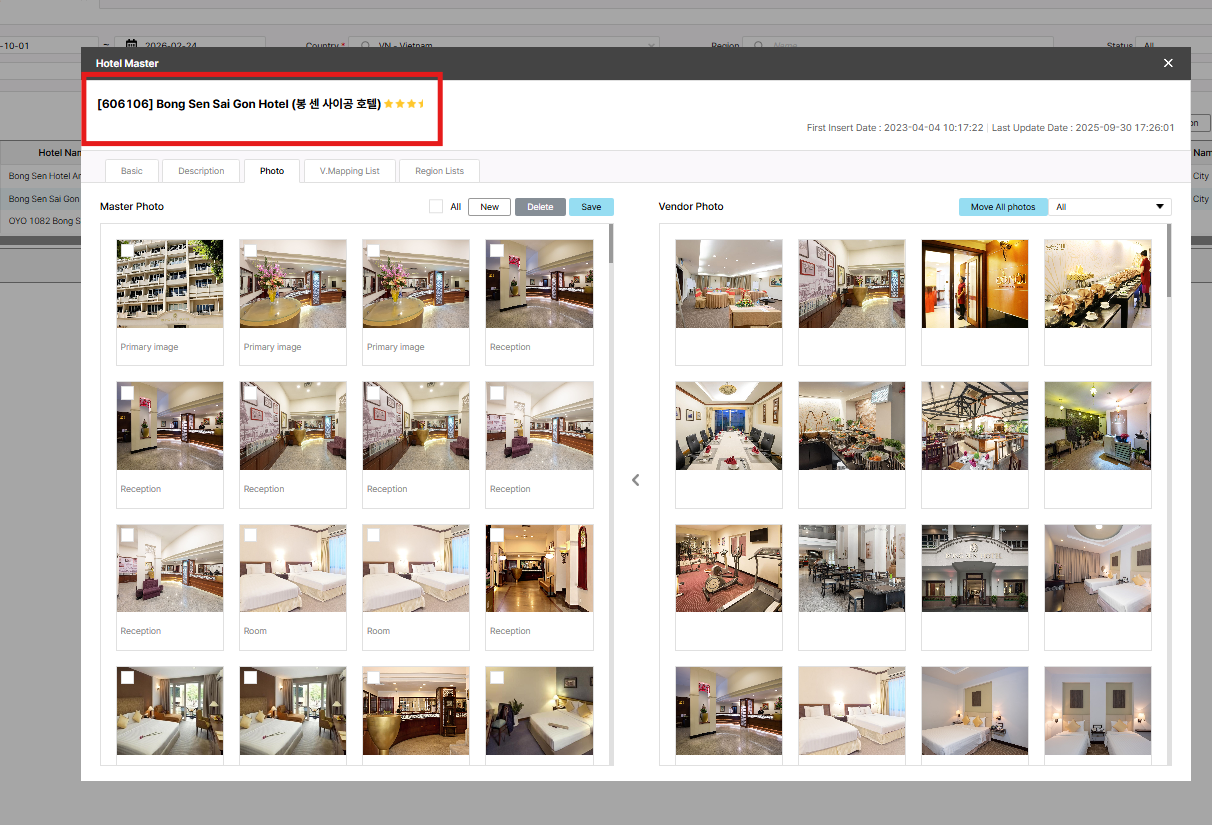1212x825 pixels.
Task: Select vendor photo of banquet hall round tables
Action: (729, 284)
